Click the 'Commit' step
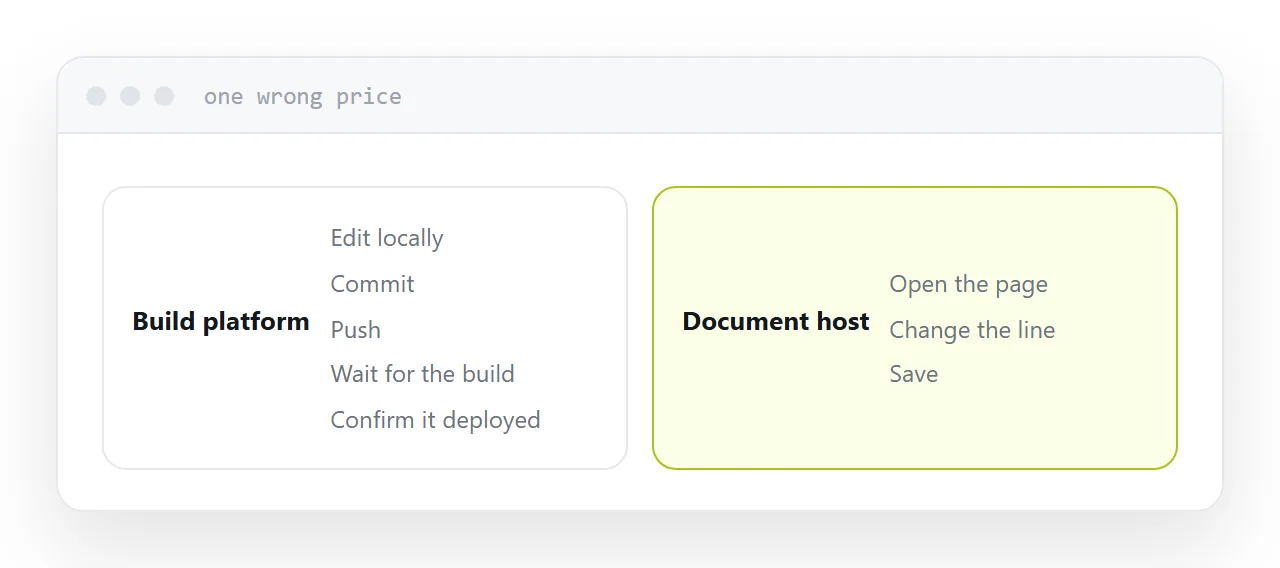Image resolution: width=1280 pixels, height=568 pixels. [x=372, y=284]
